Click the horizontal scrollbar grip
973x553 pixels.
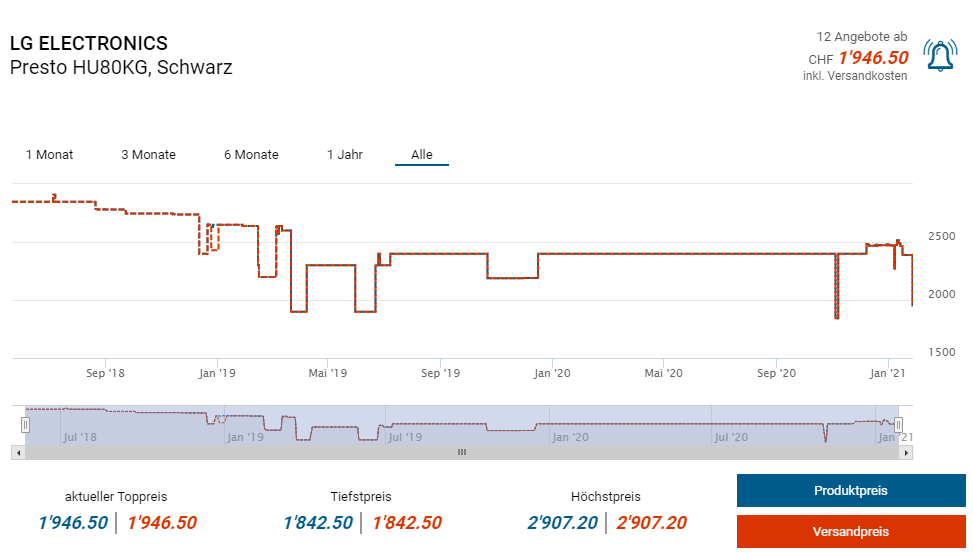click(x=462, y=452)
